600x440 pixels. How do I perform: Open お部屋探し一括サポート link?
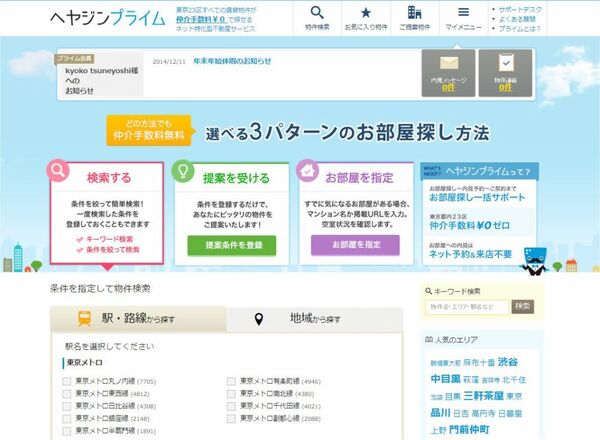pyautogui.click(x=477, y=197)
